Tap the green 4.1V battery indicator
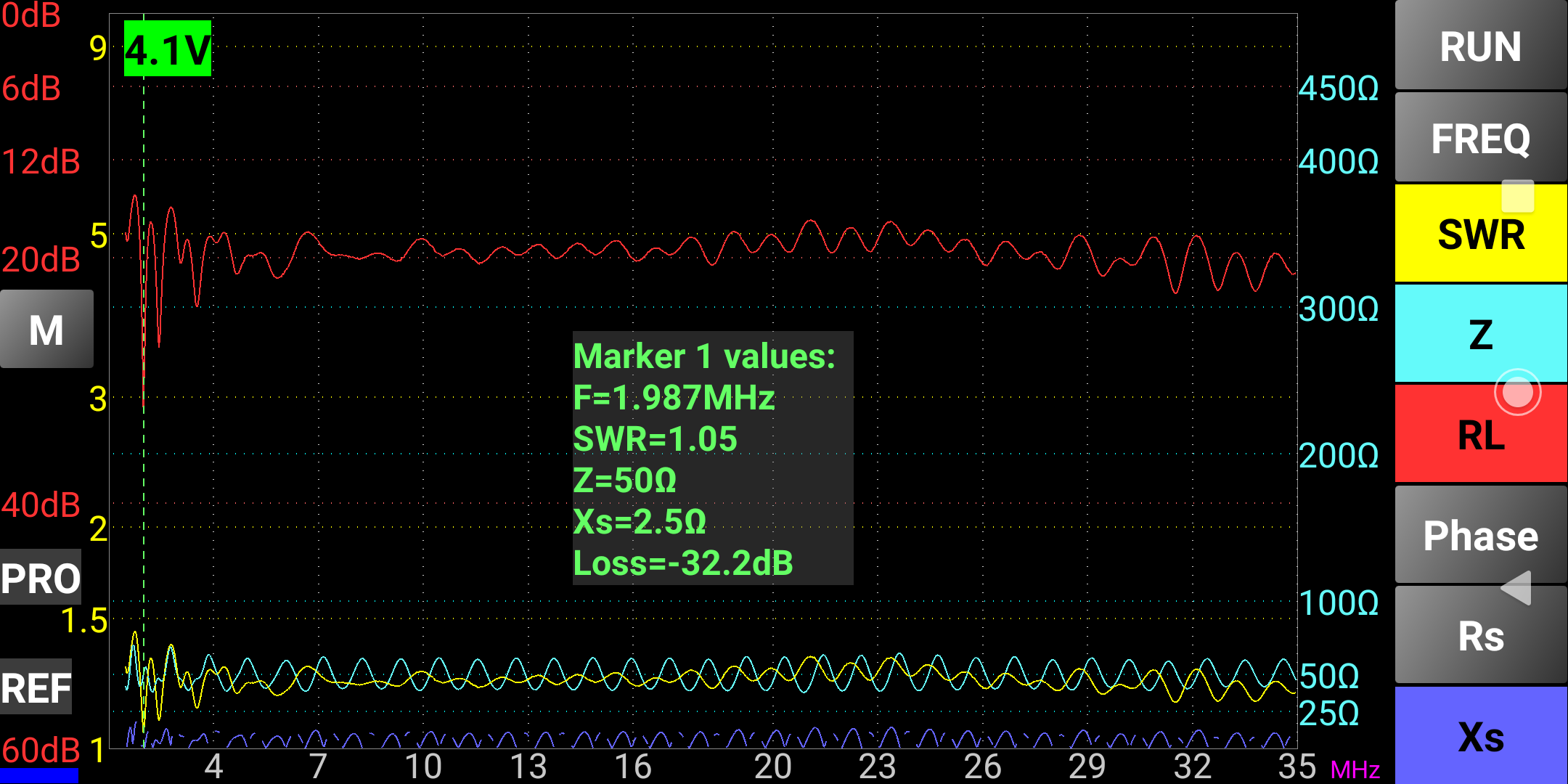This screenshot has width=1568, height=784. [168, 49]
